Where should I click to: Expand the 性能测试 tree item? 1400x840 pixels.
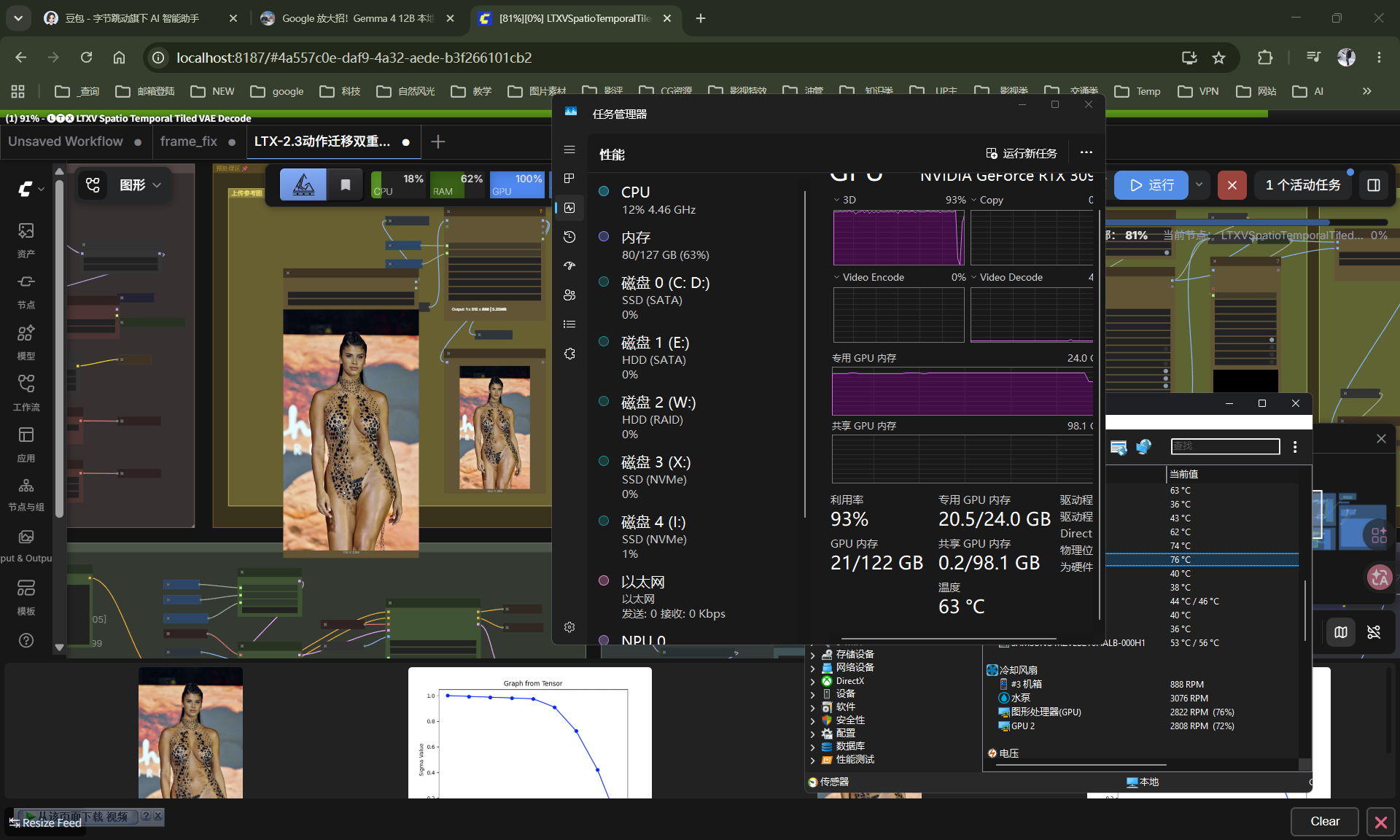[813, 760]
